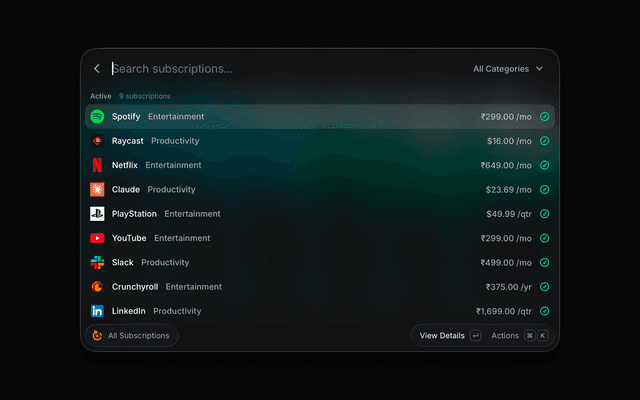Click View Details in the action bar
The image size is (640, 400).
pyautogui.click(x=442, y=336)
